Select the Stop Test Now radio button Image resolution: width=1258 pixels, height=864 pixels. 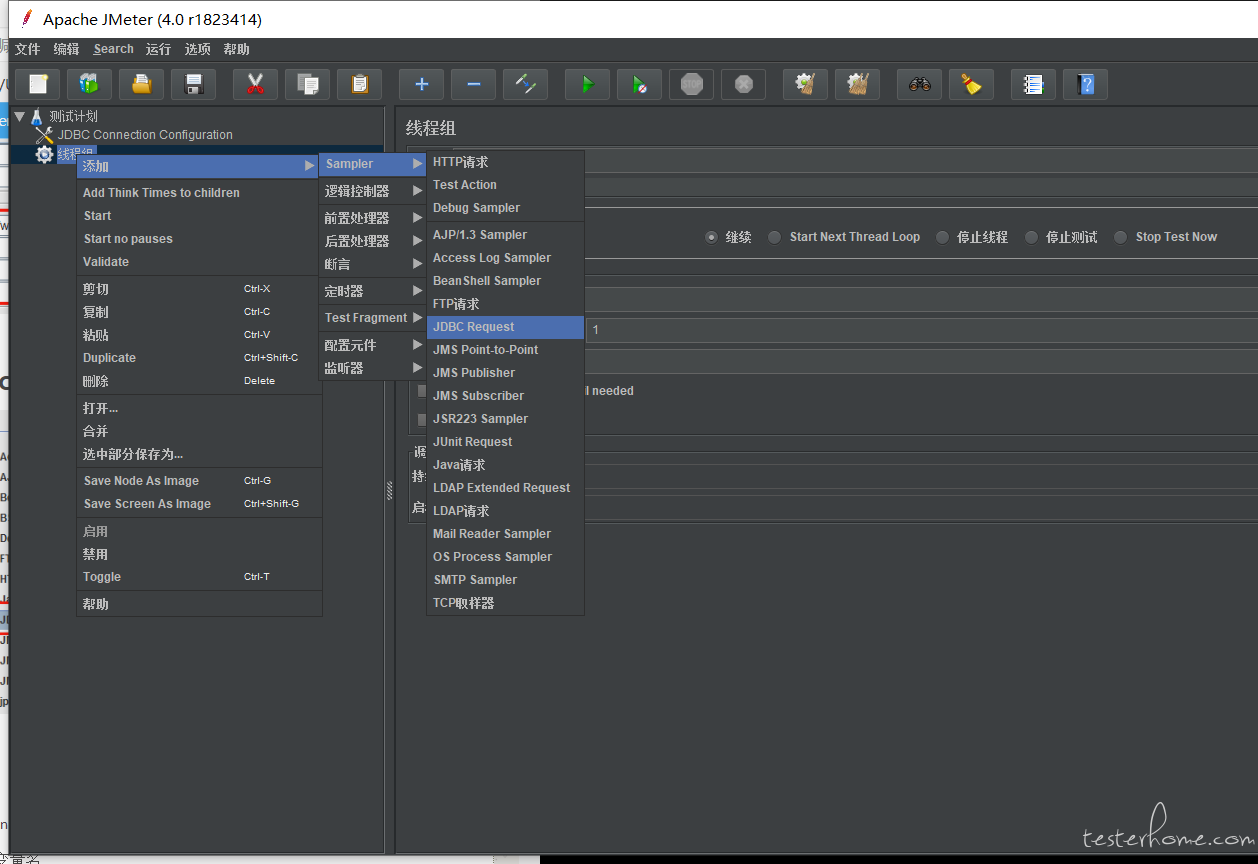coord(1121,237)
